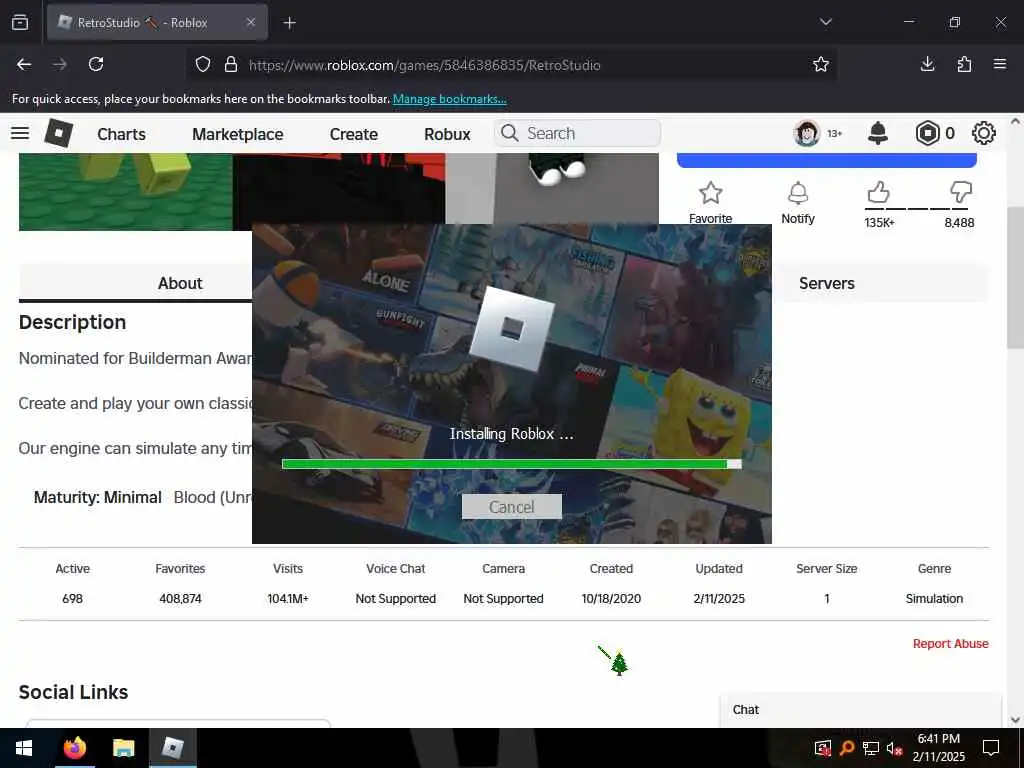Open Firefox downloads panel
The image size is (1024, 768).
tap(927, 64)
